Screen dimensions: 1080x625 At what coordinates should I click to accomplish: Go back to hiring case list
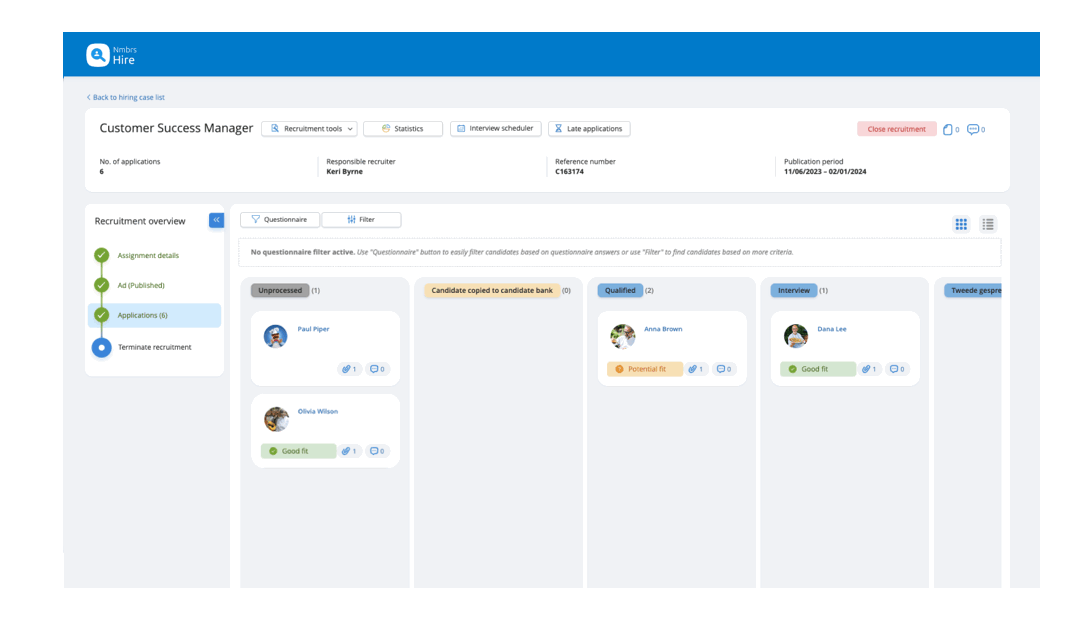(x=126, y=97)
